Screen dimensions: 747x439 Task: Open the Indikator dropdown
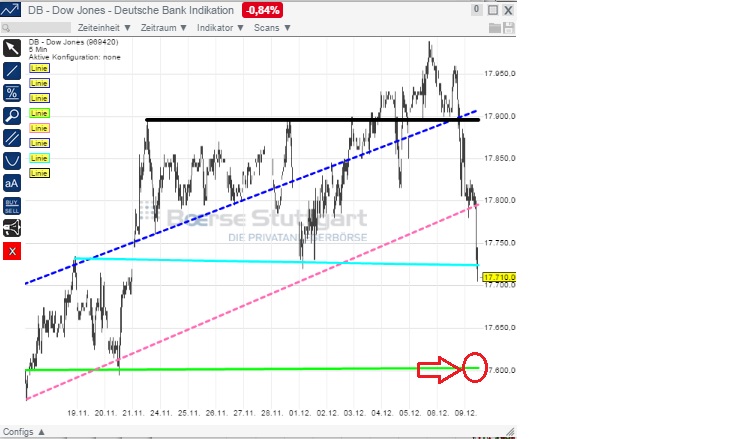(x=220, y=28)
